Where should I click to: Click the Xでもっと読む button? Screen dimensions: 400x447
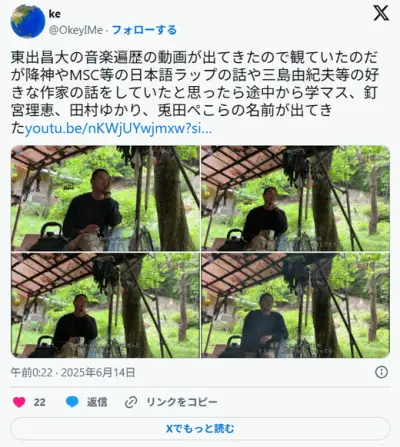[x=200, y=428]
